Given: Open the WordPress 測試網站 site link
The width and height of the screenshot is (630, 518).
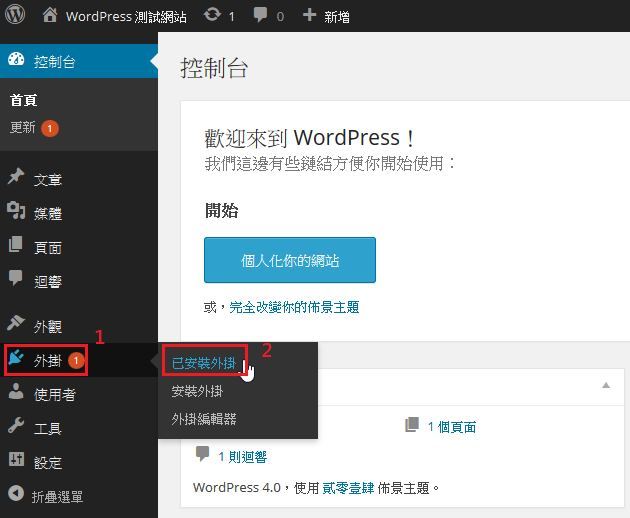Looking at the screenshot, I should (x=126, y=16).
